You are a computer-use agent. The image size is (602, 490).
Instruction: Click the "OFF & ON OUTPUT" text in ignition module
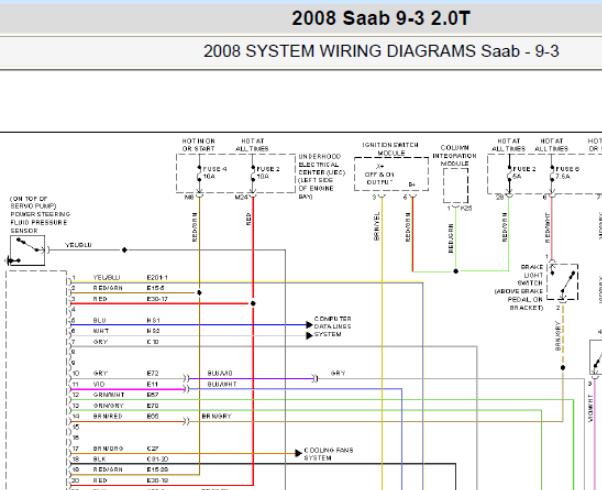[379, 178]
